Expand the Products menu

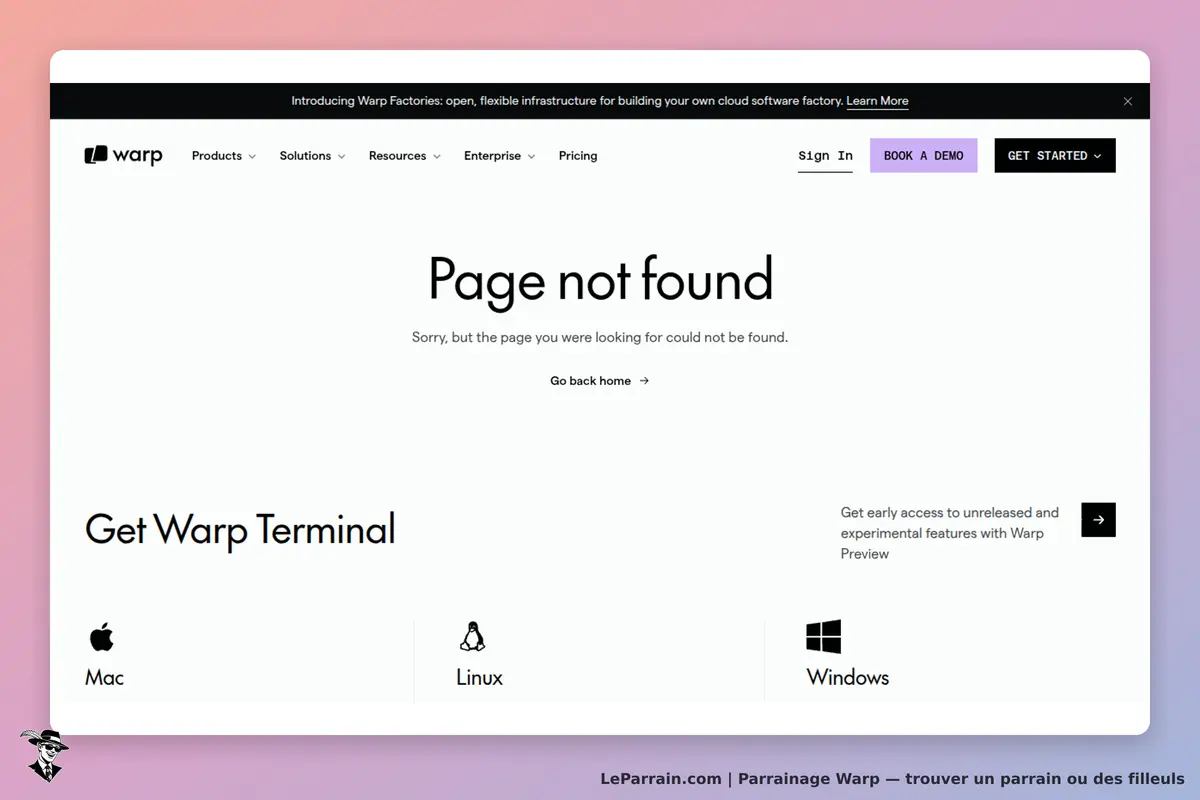pos(224,156)
